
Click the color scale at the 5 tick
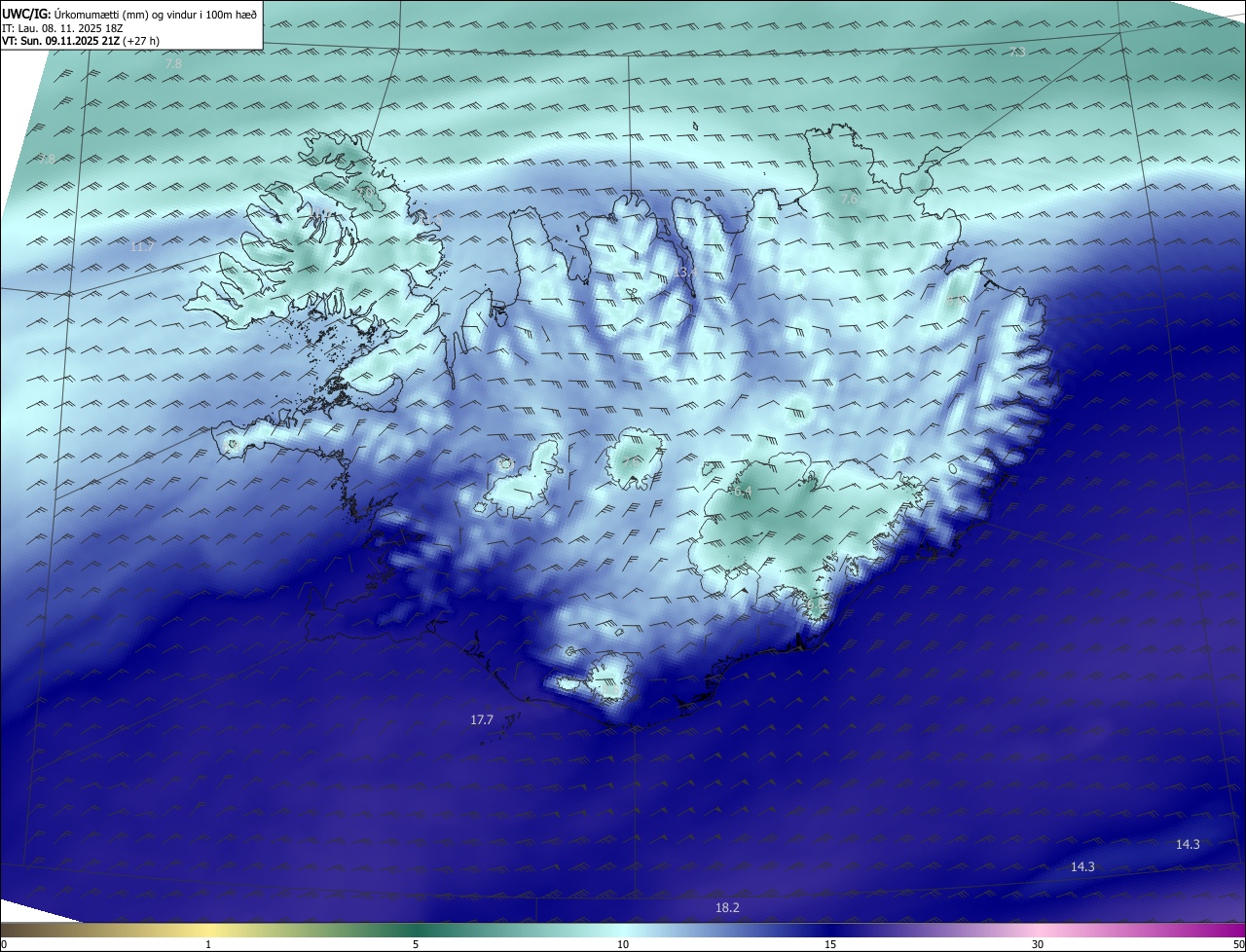tap(416, 944)
